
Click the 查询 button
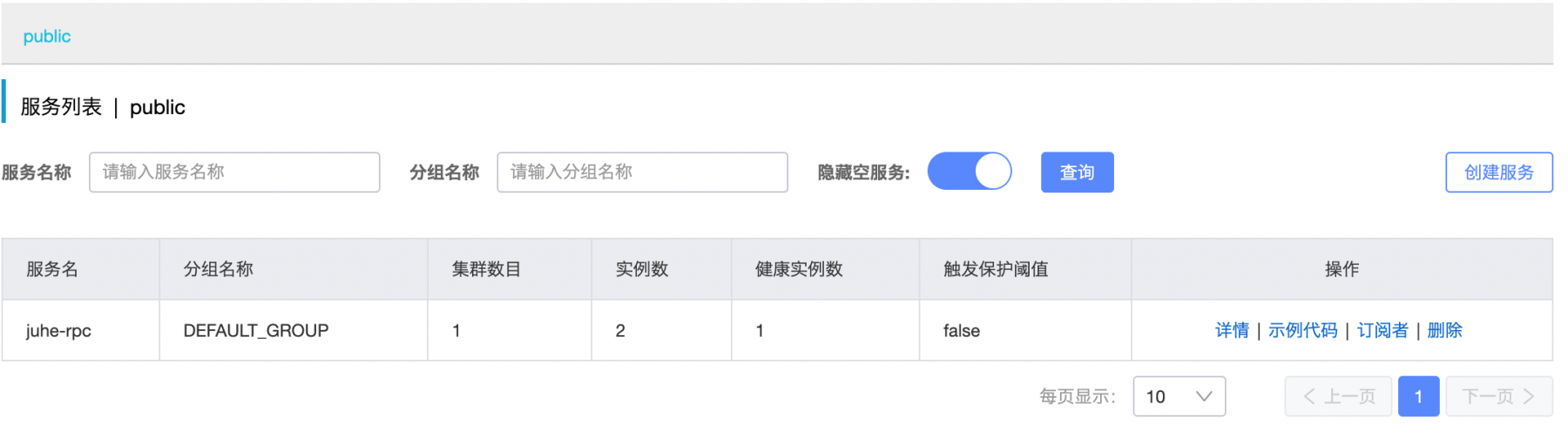[1077, 172]
